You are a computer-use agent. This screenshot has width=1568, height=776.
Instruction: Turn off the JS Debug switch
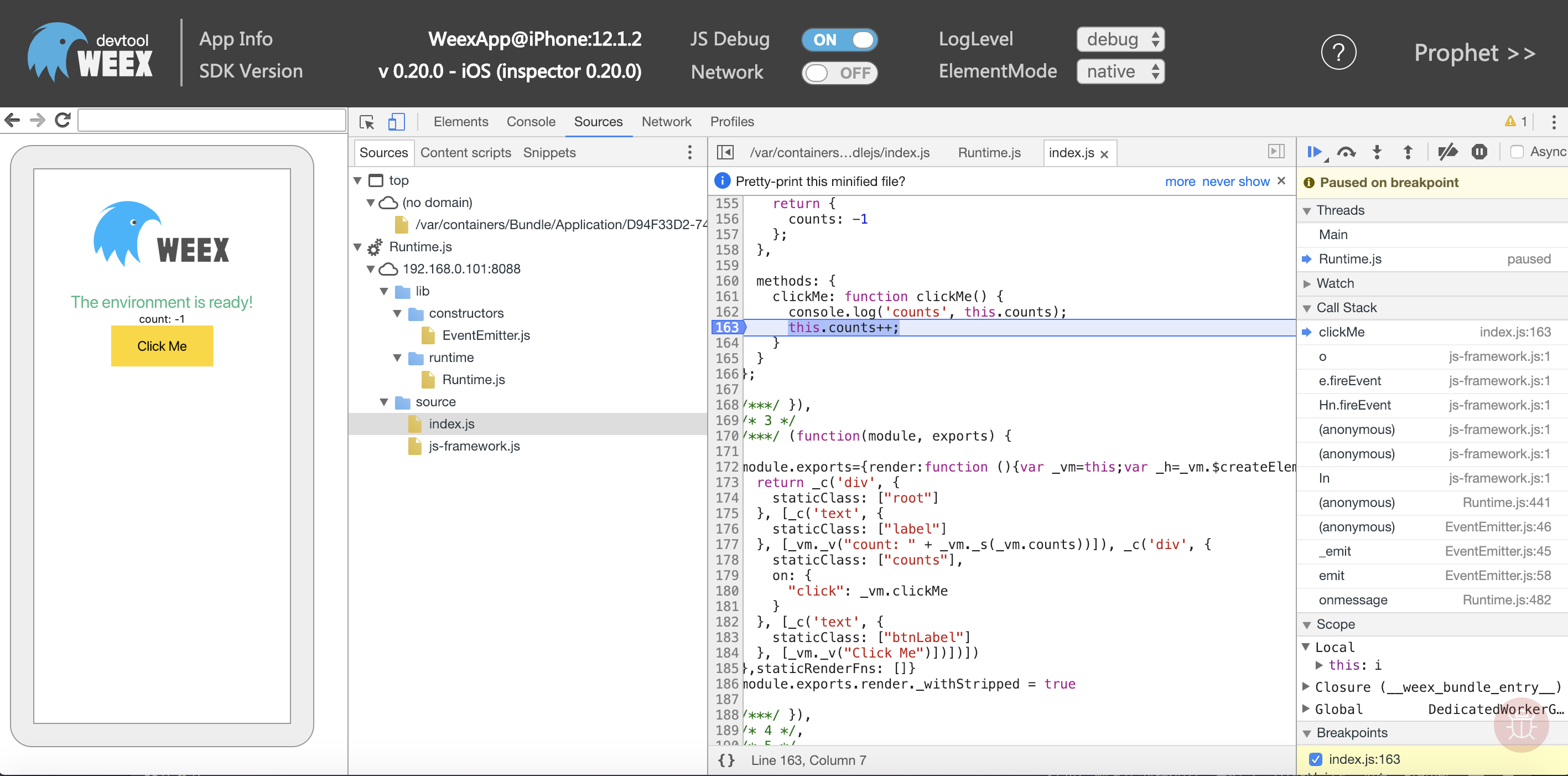pyautogui.click(x=839, y=40)
